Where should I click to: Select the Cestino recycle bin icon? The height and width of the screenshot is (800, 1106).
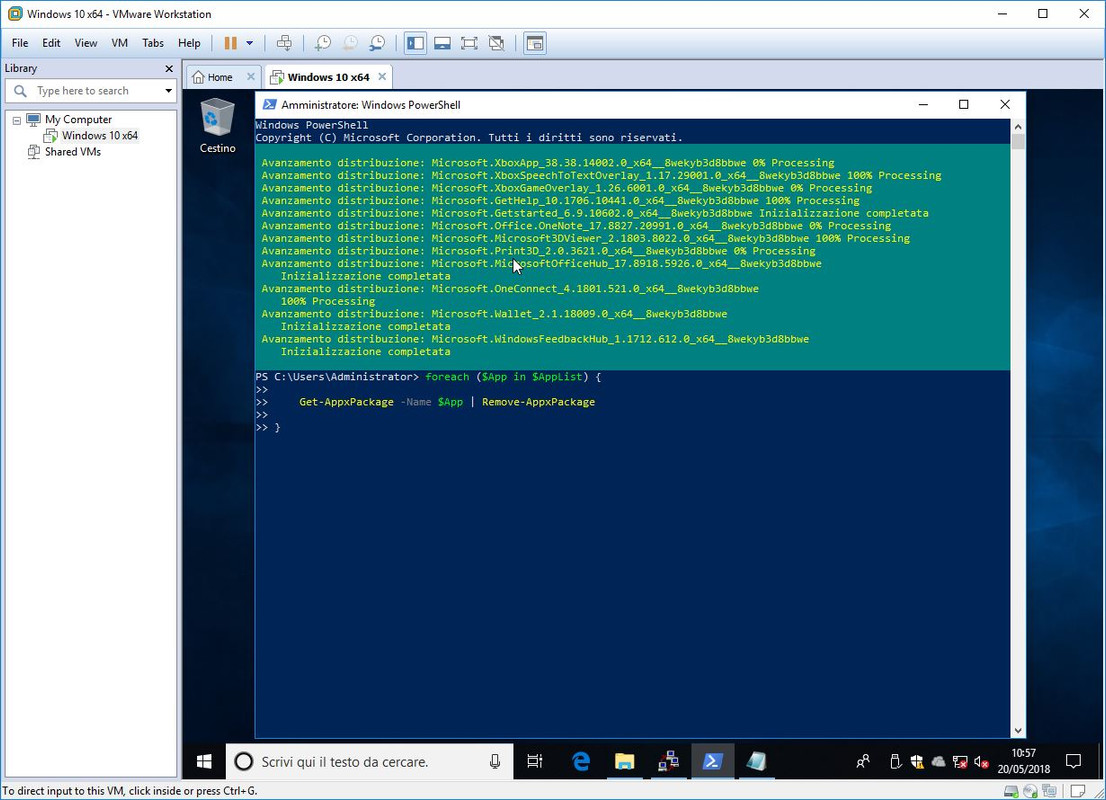(x=217, y=126)
